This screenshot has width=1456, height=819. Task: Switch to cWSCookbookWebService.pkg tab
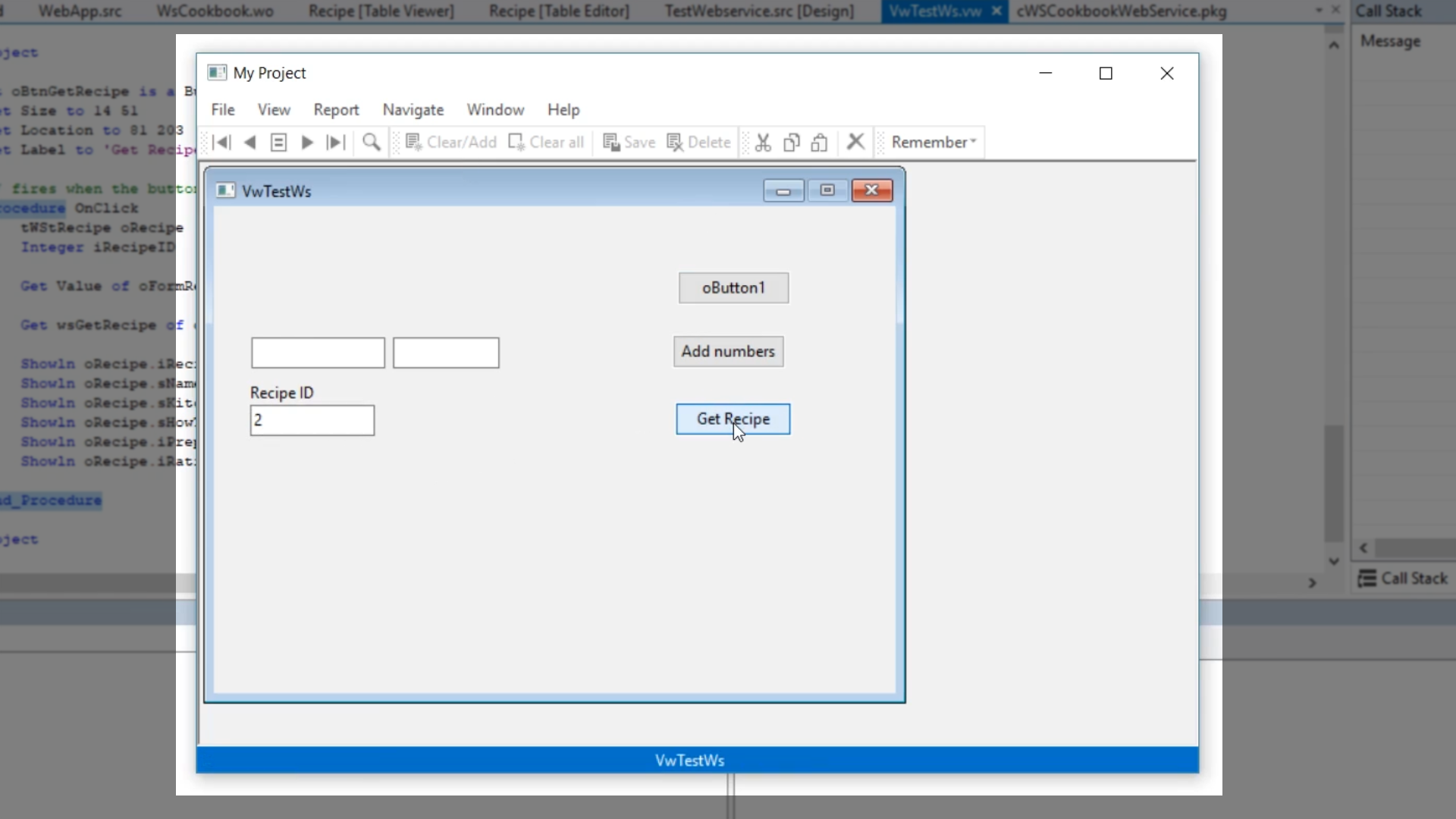click(x=1121, y=11)
